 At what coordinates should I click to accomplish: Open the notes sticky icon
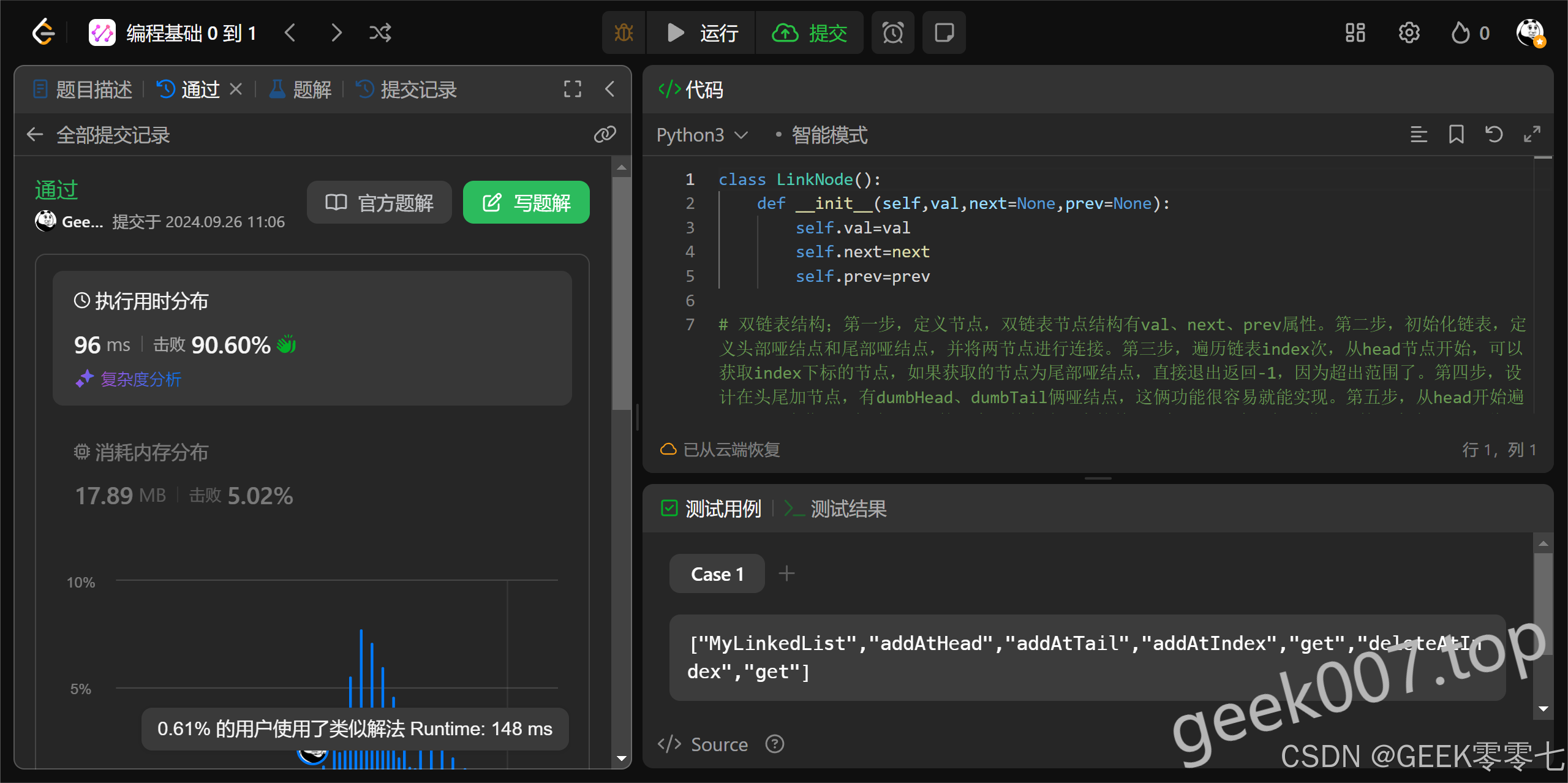click(944, 32)
